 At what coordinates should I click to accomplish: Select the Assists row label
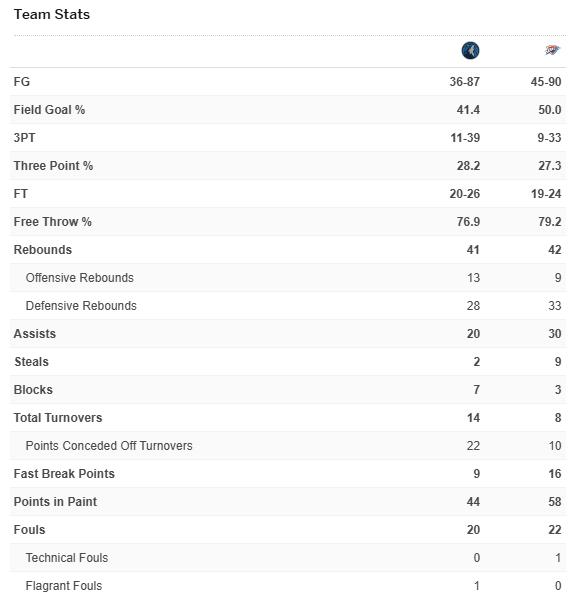[35, 334]
